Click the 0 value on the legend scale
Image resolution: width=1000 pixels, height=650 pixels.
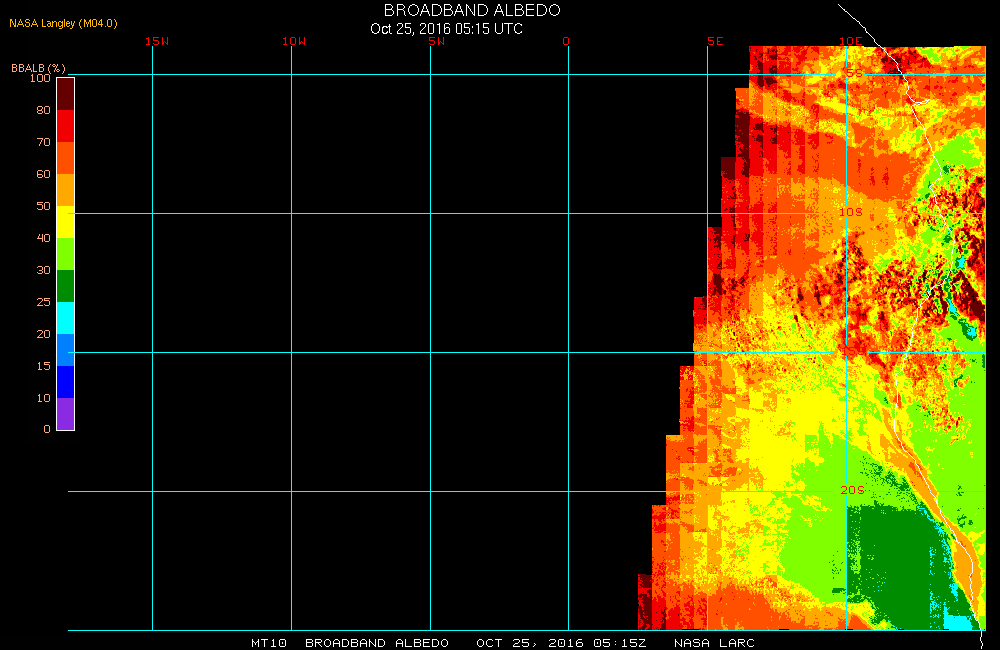(x=47, y=429)
